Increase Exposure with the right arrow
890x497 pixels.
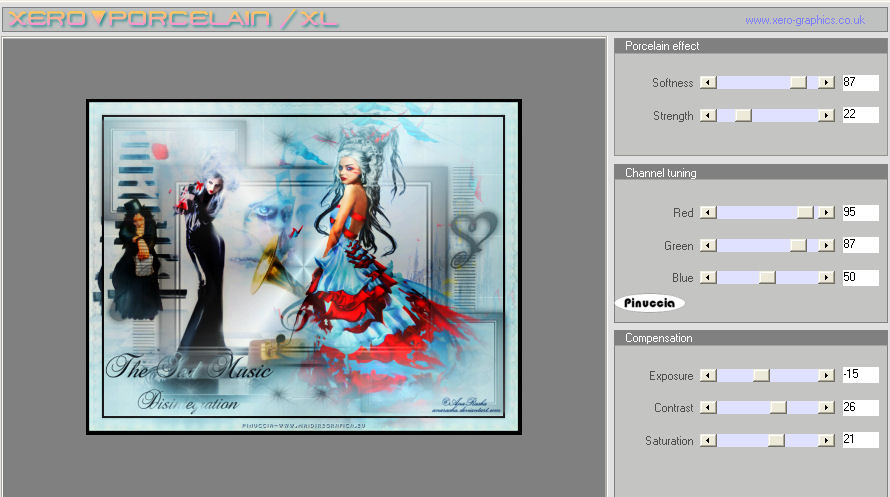point(826,376)
